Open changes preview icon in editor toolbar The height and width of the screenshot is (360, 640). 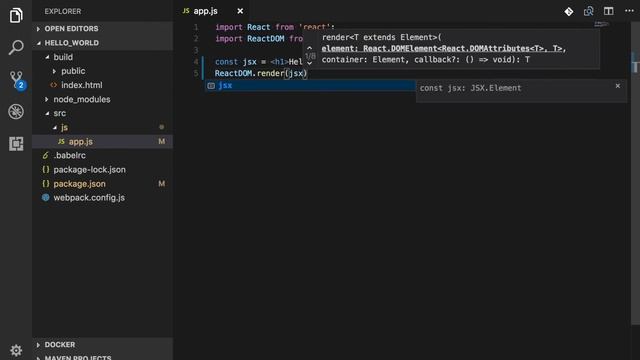(x=589, y=11)
